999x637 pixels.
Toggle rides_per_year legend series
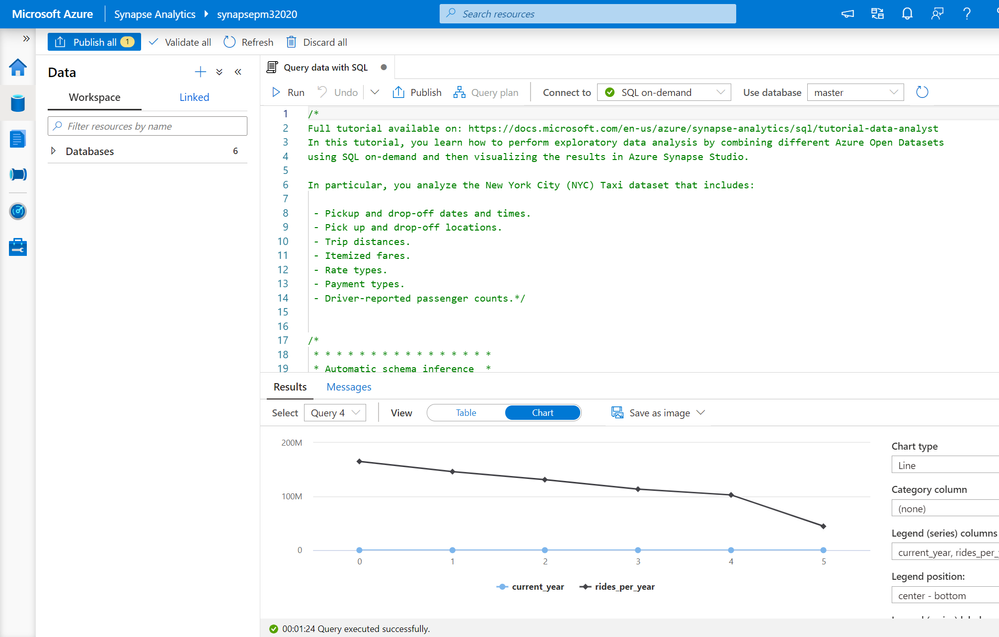tap(617, 587)
